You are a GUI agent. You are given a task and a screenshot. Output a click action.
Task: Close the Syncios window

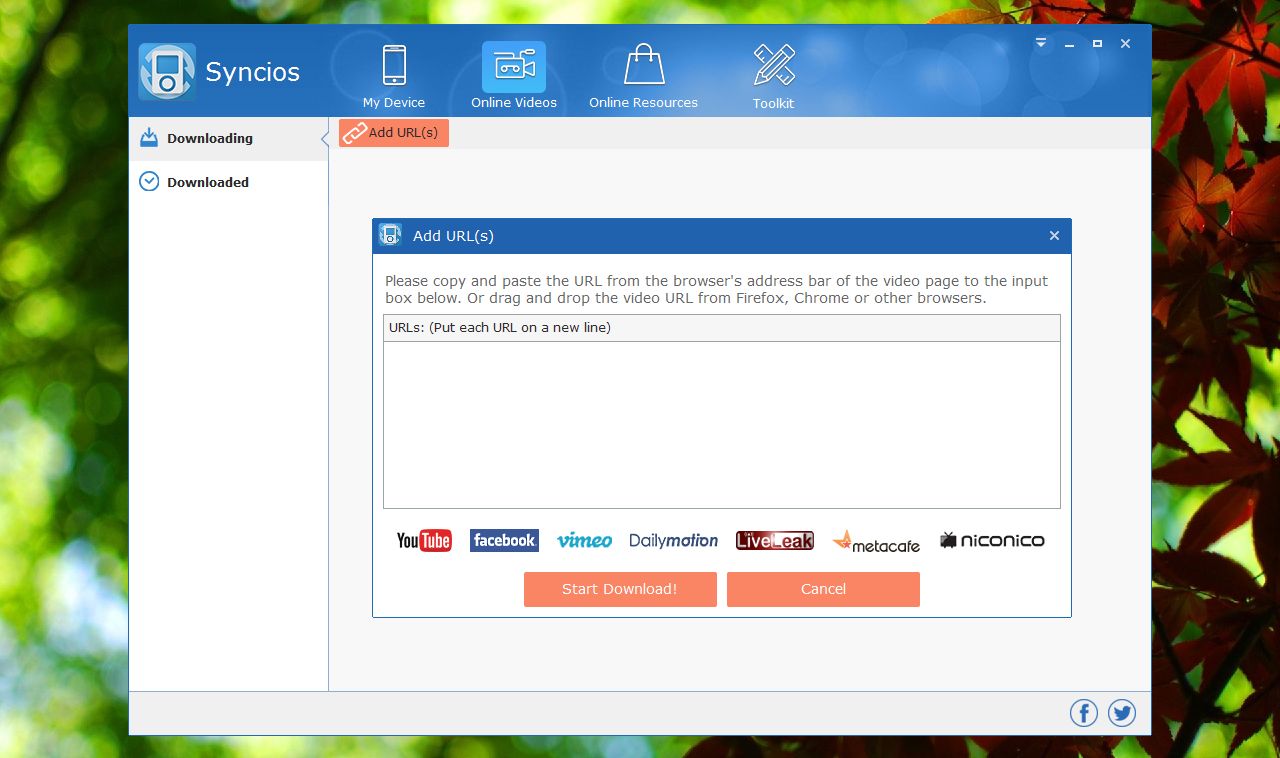1125,44
